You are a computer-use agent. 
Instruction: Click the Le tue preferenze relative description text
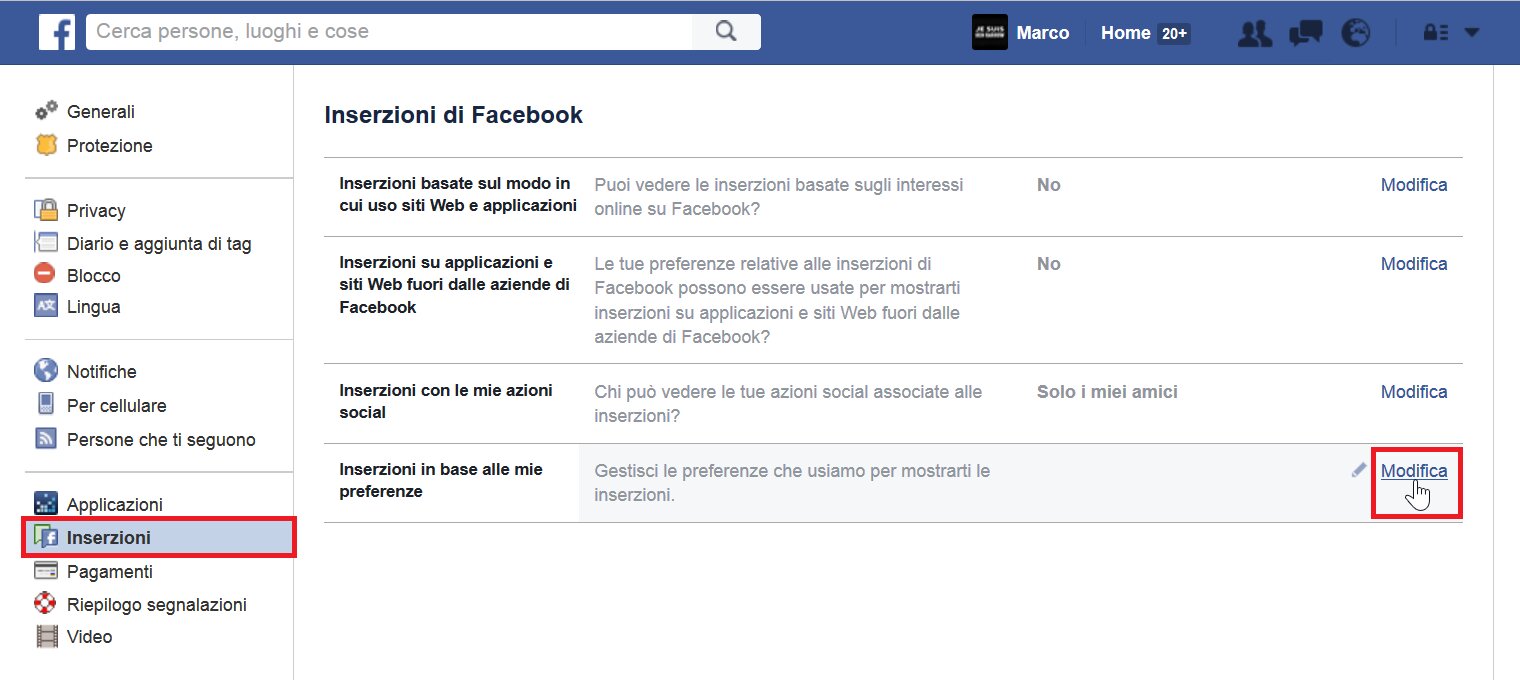[x=777, y=301]
